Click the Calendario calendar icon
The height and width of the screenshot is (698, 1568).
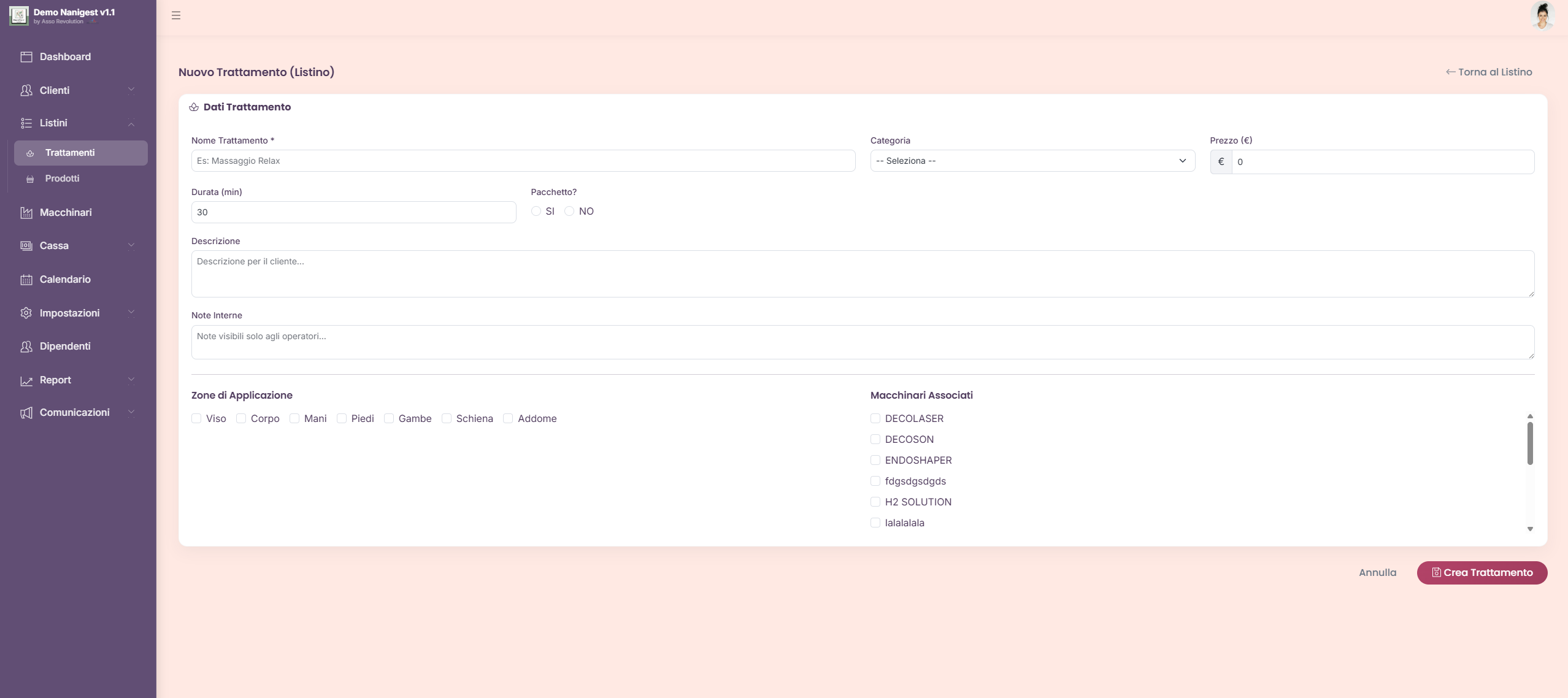click(26, 280)
